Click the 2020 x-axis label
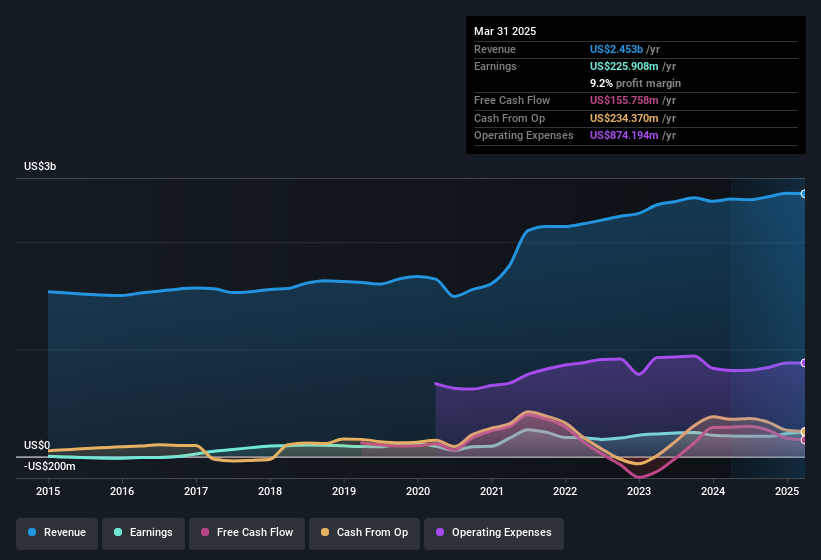 tap(418, 491)
